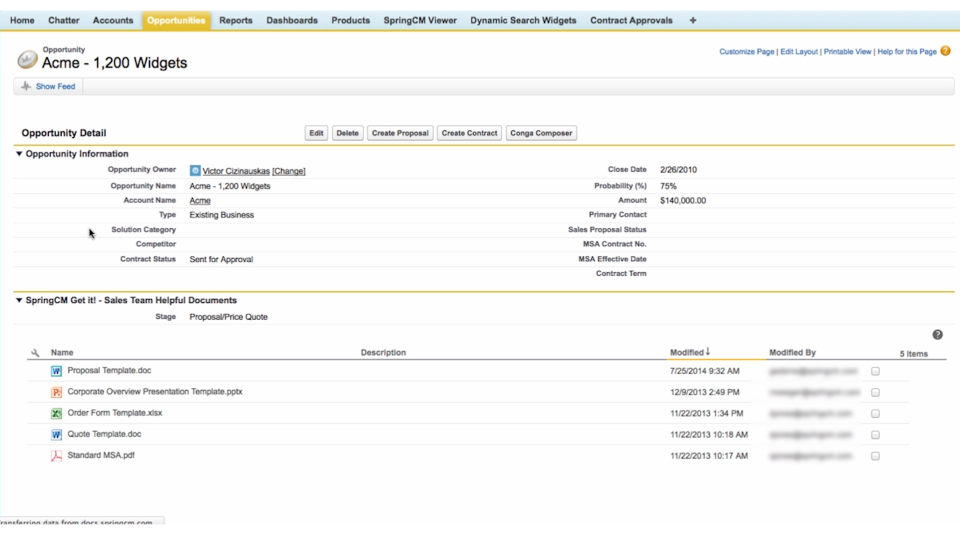Switch to the Accounts tab
The width and height of the screenshot is (960, 540).
pos(113,20)
